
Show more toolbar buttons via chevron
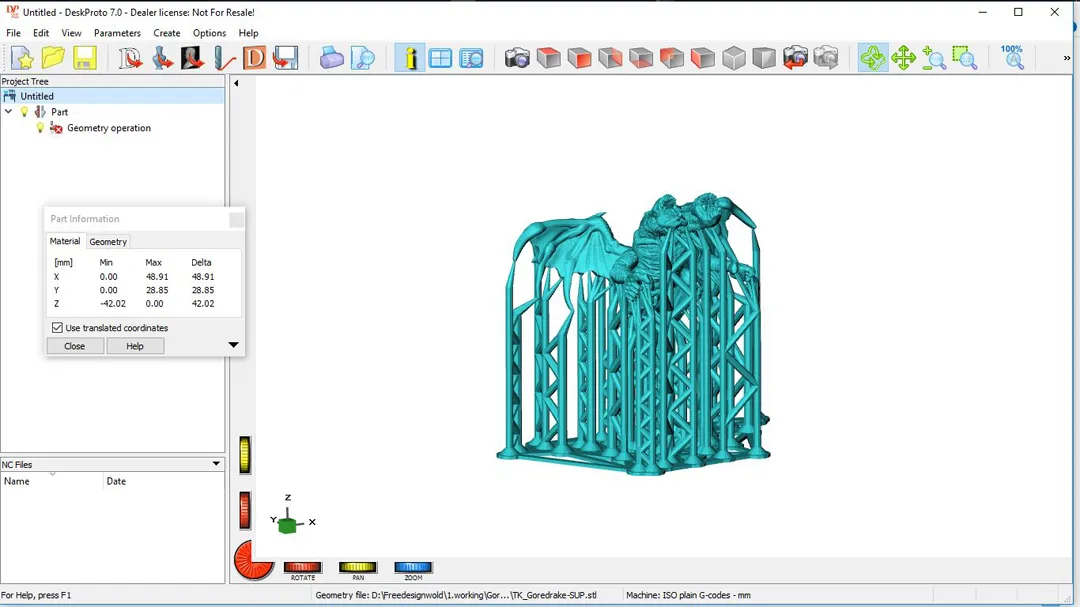[x=1067, y=59]
